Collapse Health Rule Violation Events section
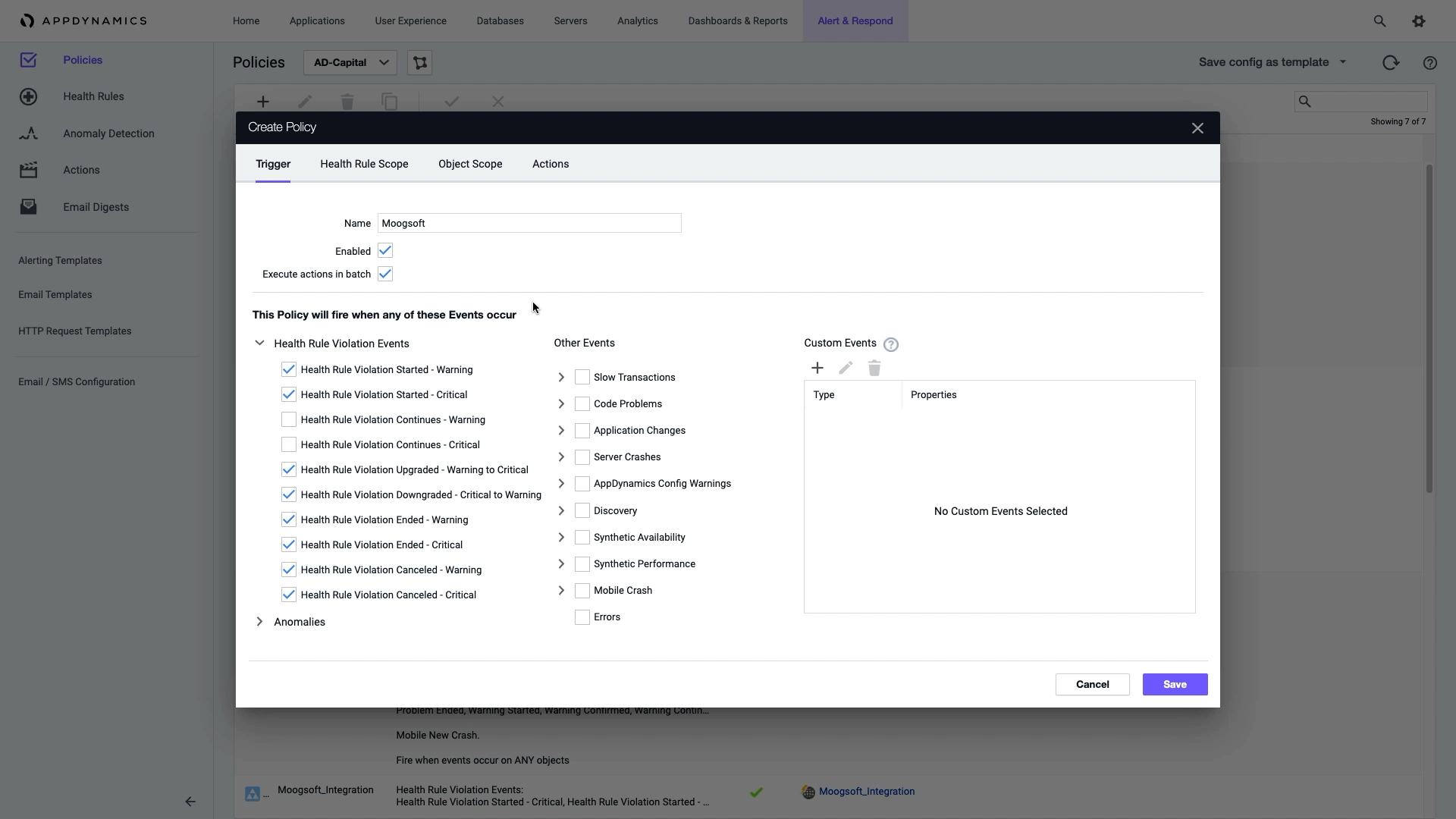 [259, 343]
